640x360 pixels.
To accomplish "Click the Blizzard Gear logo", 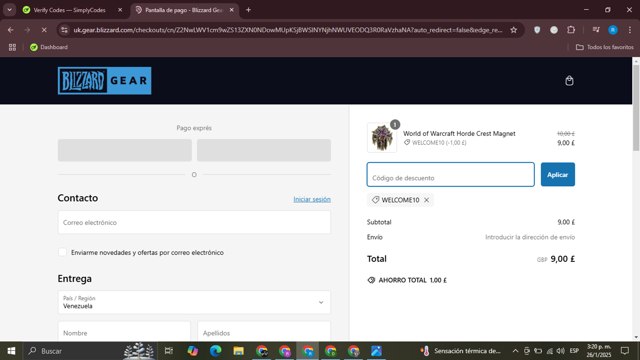I will point(104,81).
